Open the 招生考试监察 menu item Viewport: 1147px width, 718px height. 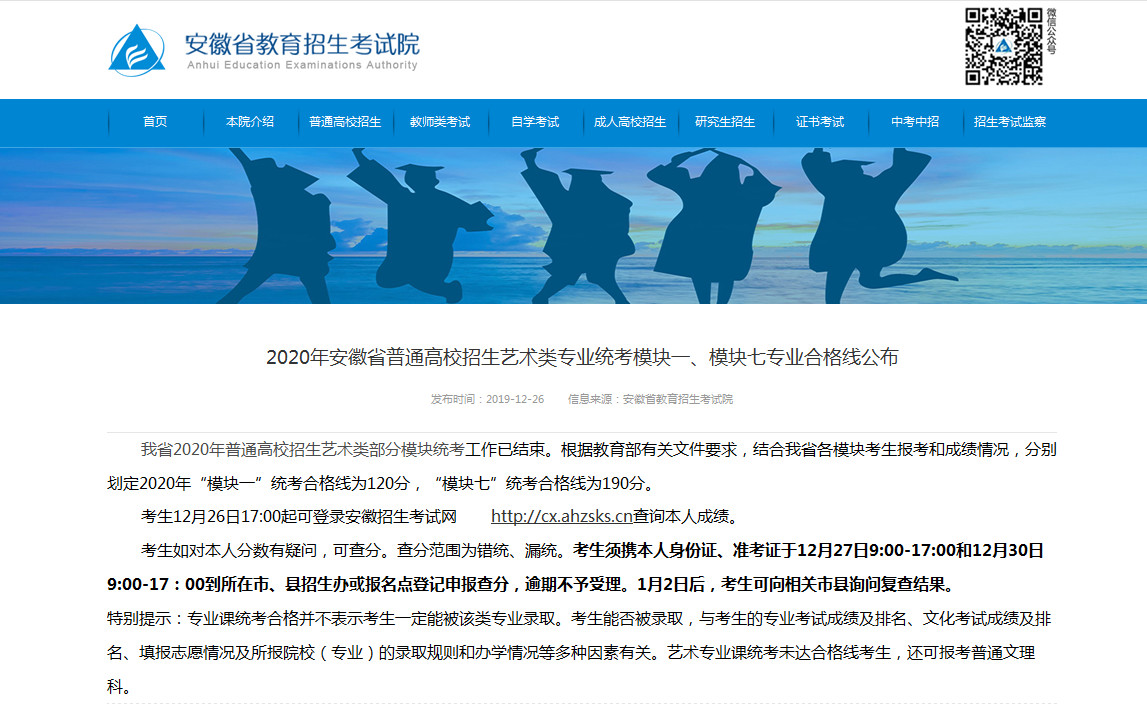click(x=1010, y=122)
